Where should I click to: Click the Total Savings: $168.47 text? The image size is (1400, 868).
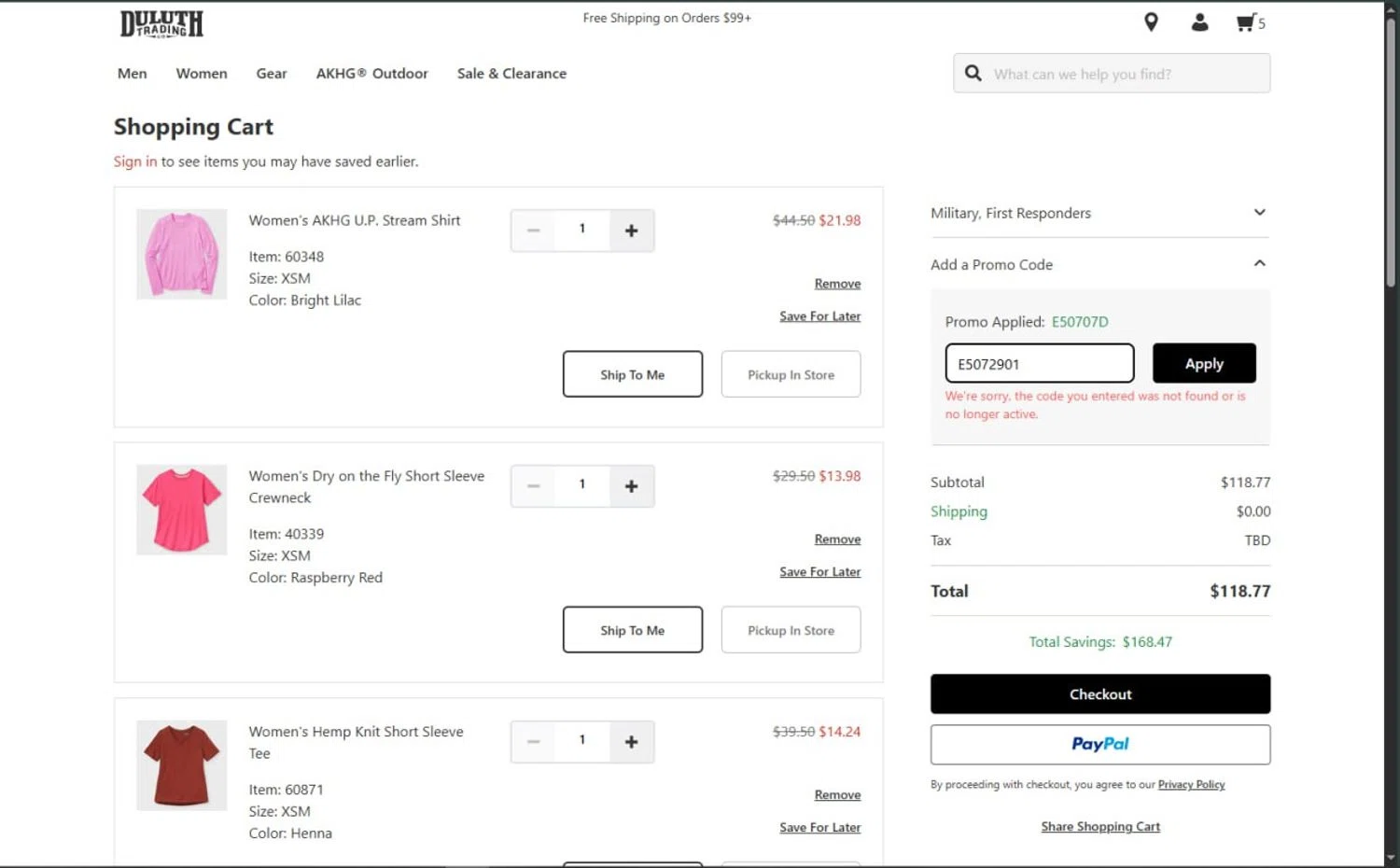(1100, 642)
